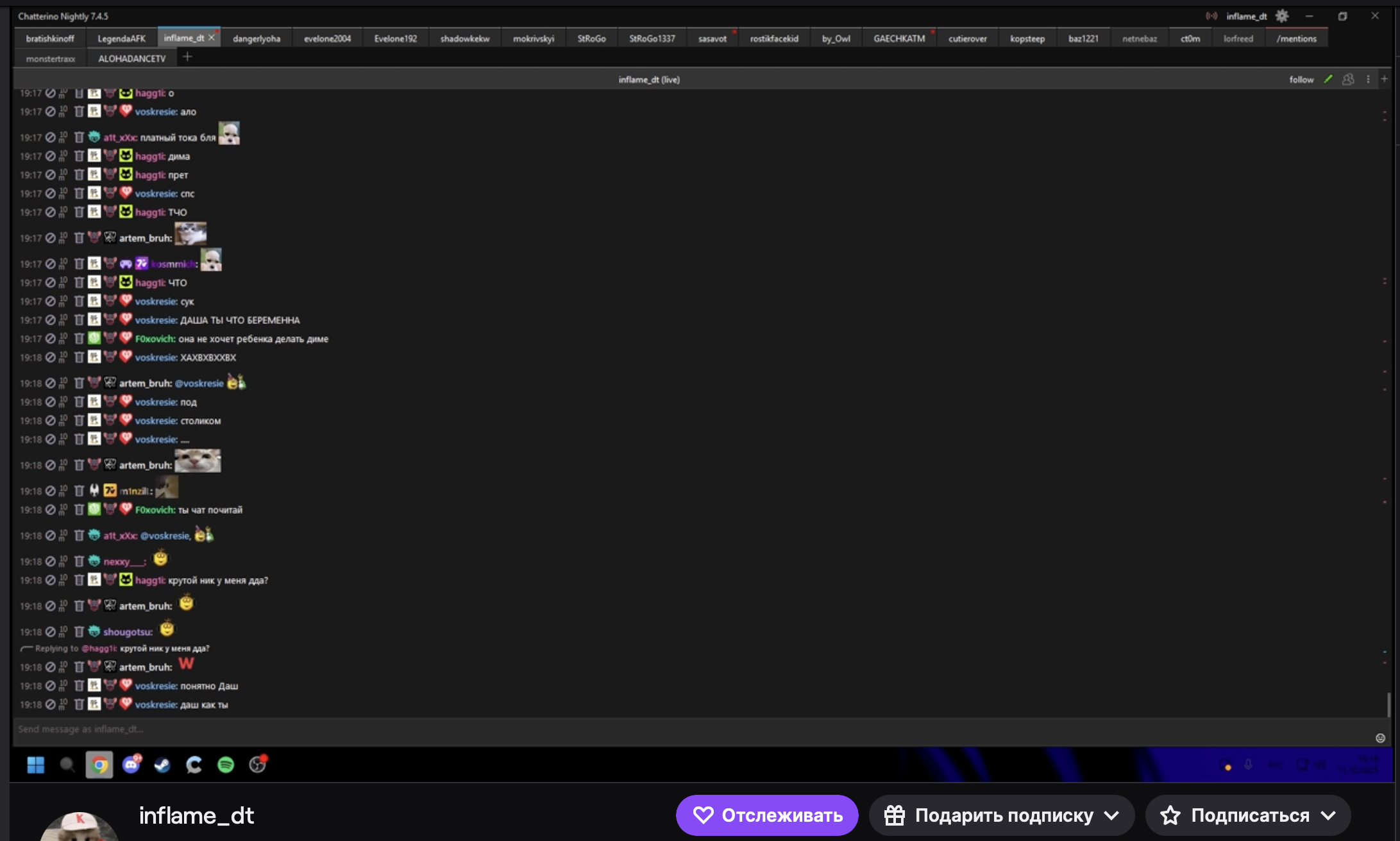
Task: Open Chatterino settings gear icon
Action: [x=1281, y=16]
